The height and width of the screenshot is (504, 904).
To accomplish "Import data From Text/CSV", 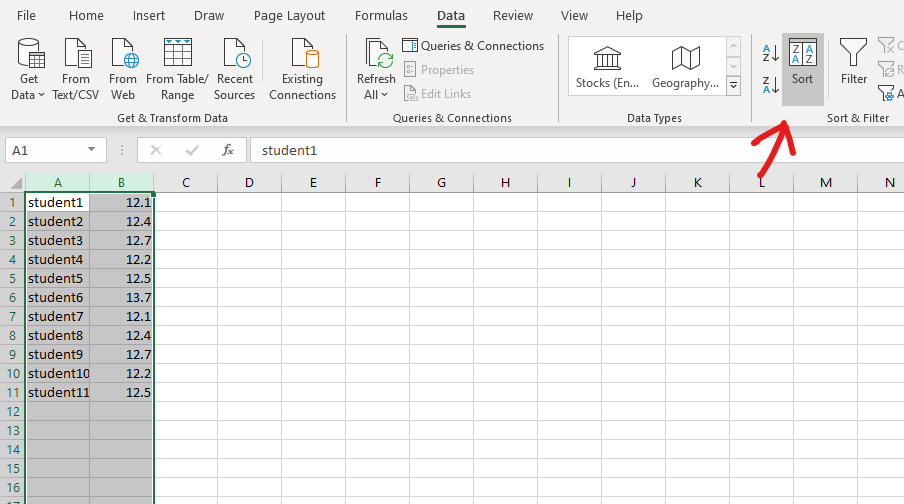I will click(x=76, y=68).
